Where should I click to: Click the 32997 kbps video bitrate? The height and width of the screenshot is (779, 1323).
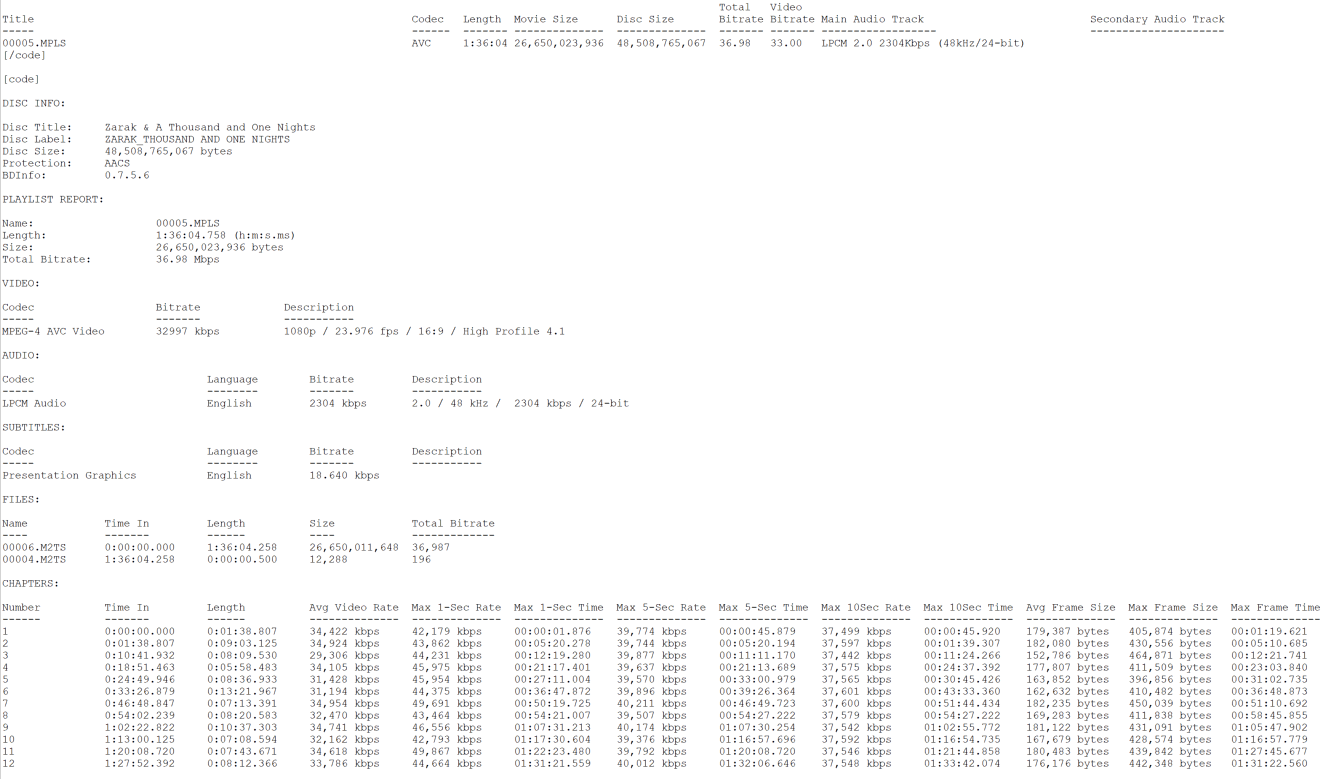point(187,331)
